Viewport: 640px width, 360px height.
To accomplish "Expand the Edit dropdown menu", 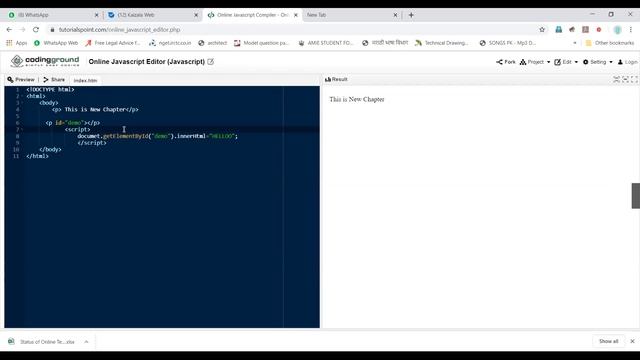I will (x=566, y=62).
